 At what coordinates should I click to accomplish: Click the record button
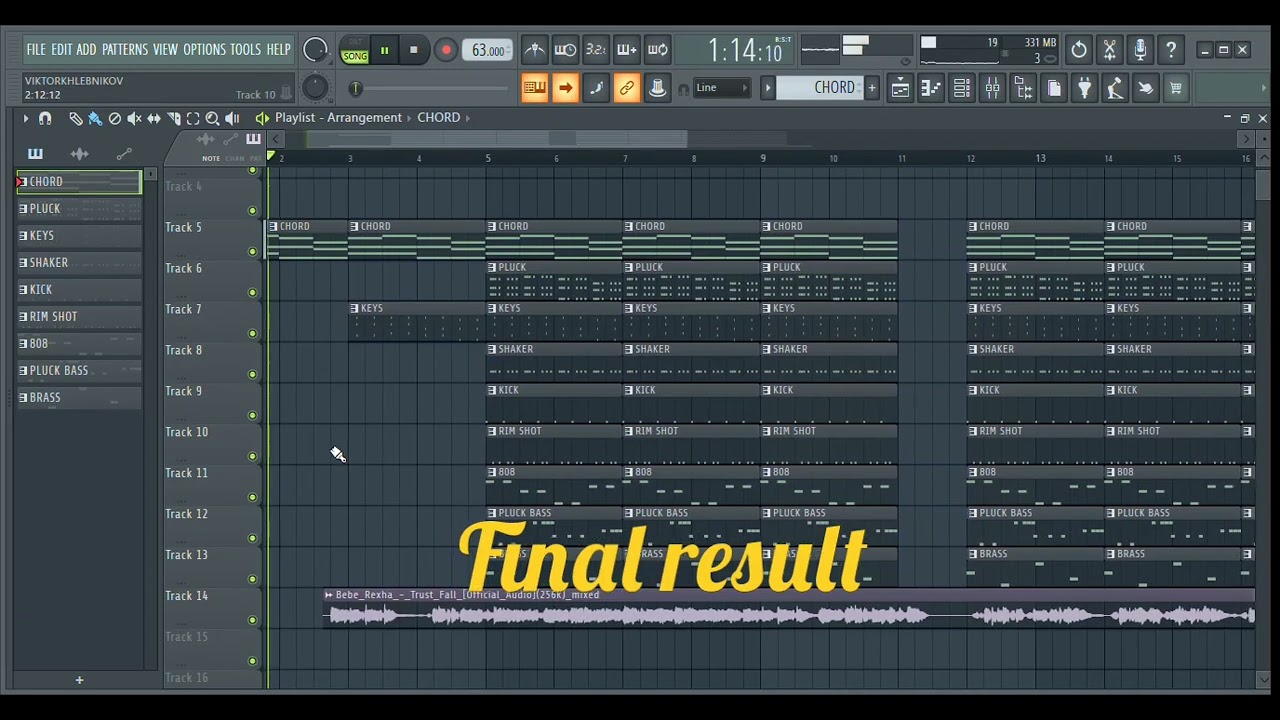(446, 51)
